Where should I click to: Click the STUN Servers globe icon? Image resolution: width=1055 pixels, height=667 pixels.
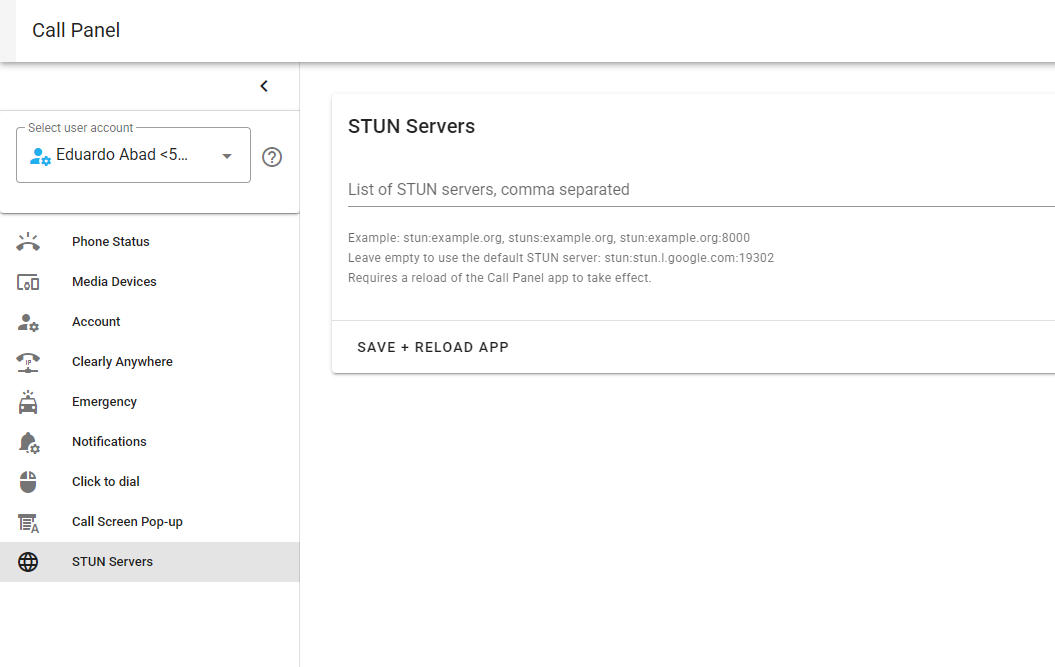point(28,562)
